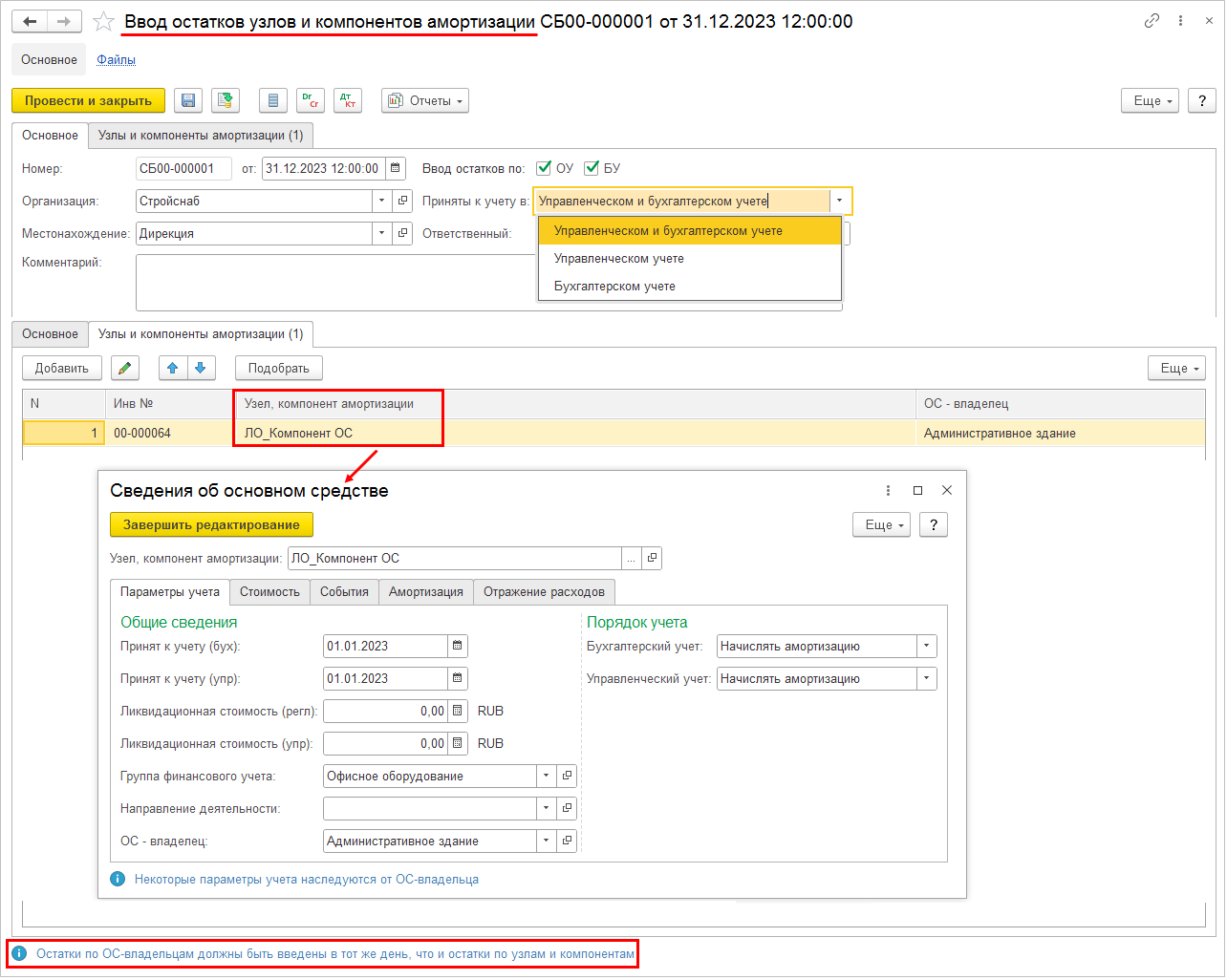The width and height of the screenshot is (1227, 980).
Task: Move row up with the blue arrow
Action: pos(173,369)
